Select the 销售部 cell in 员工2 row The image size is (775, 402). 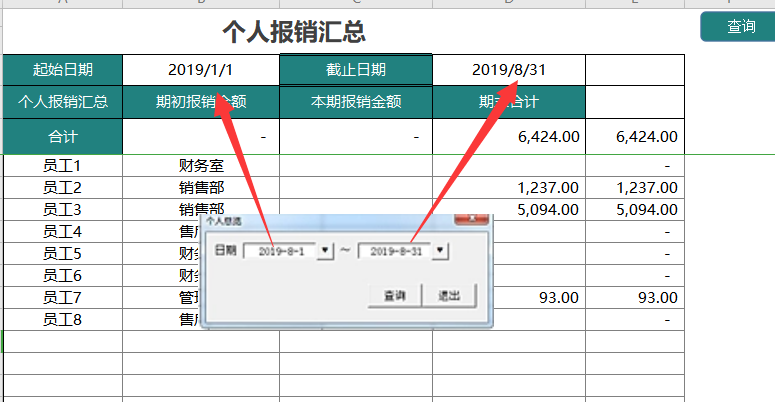coord(201,188)
